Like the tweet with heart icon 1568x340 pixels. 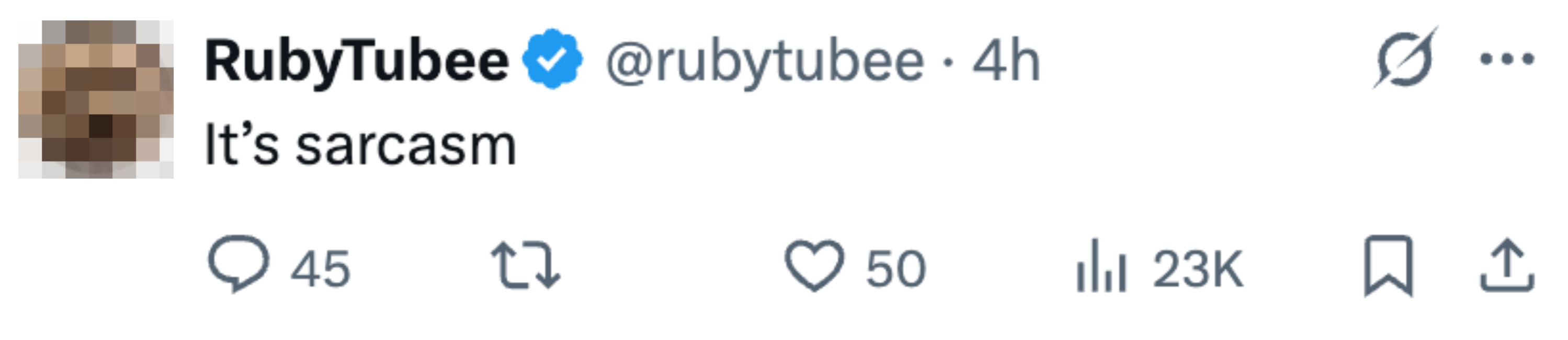[x=814, y=265]
